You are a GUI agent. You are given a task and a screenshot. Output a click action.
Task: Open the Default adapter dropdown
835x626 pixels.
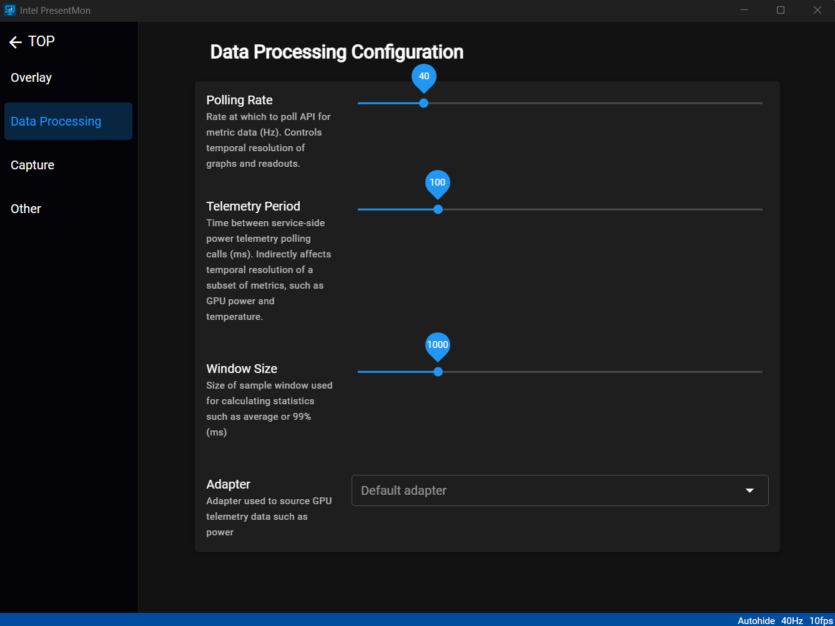pyautogui.click(x=560, y=490)
